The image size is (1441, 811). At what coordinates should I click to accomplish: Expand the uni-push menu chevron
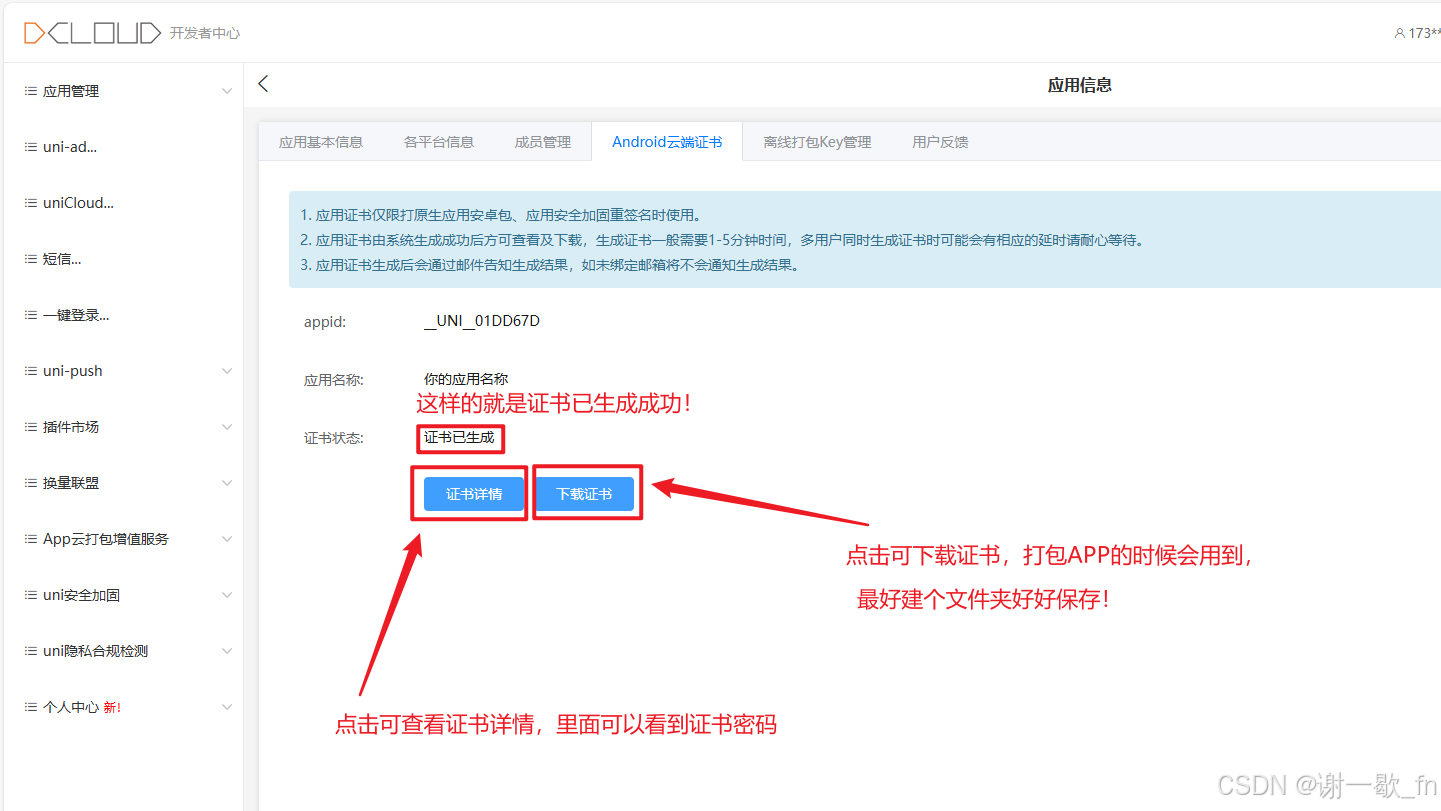pos(227,371)
